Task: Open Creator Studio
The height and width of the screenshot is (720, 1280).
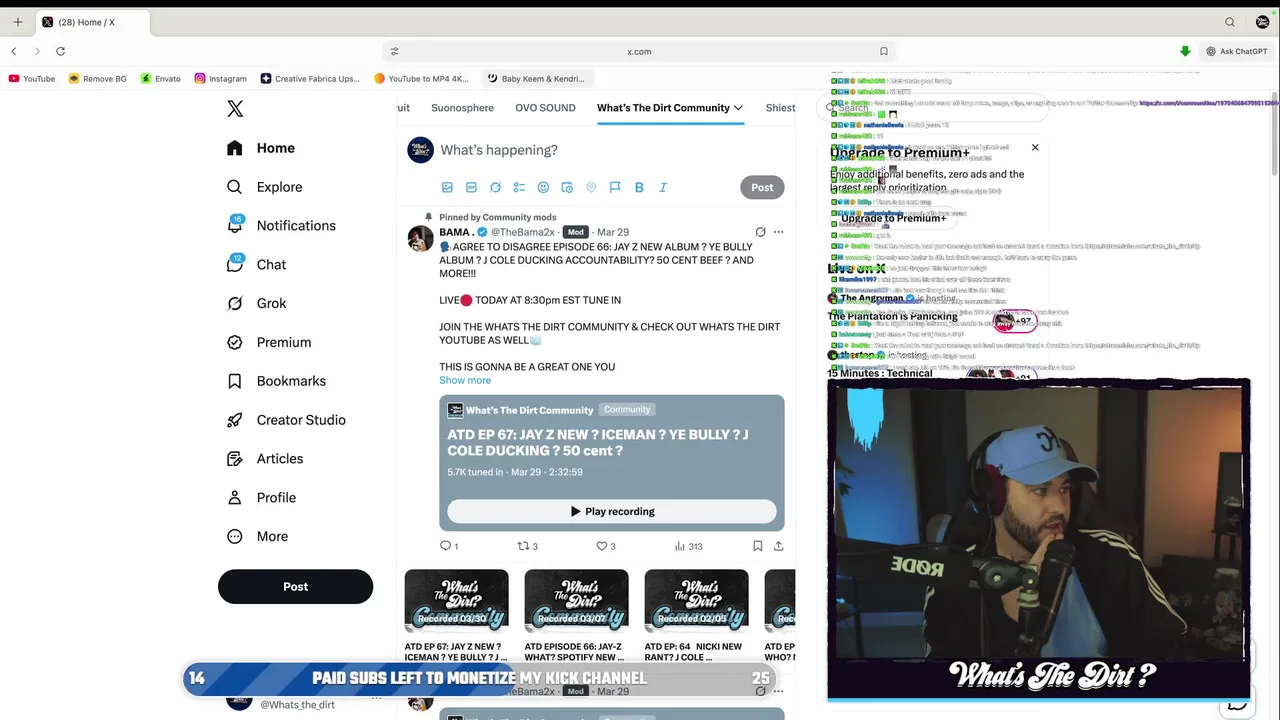Action: [x=285, y=420]
